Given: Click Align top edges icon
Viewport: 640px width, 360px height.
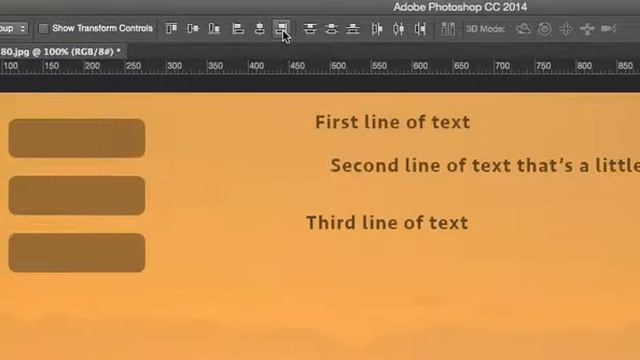Looking at the screenshot, I should 171,29.
